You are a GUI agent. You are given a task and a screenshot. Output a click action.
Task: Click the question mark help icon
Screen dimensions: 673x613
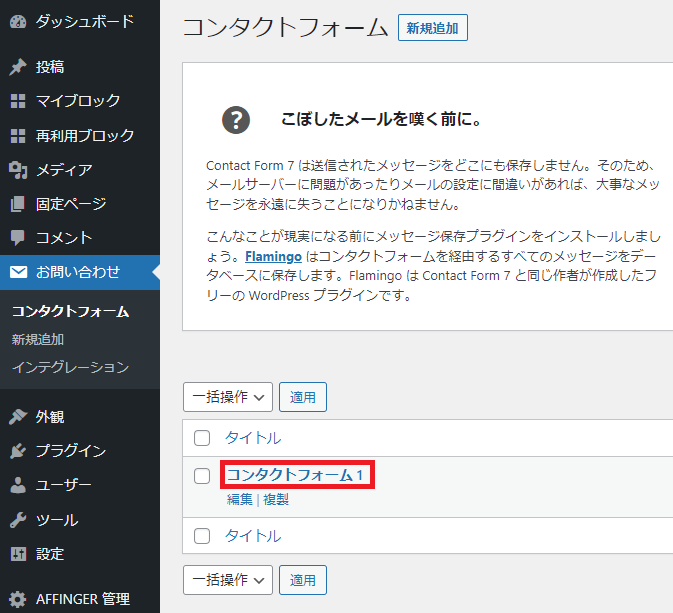coord(236,120)
